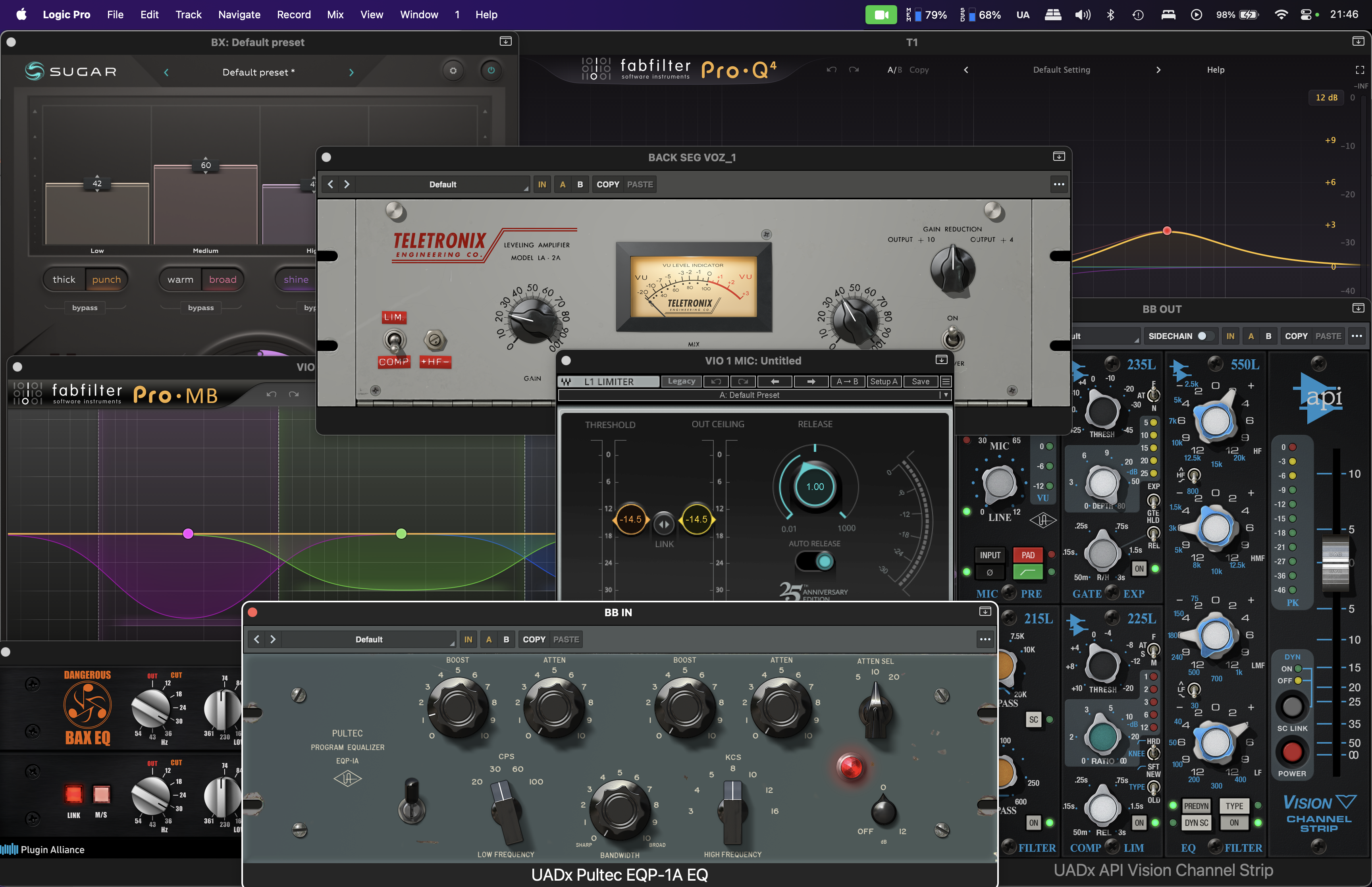Click the RELEASE knob in L1 Limiter
Viewport: 1372px width, 887px height.
815,486
